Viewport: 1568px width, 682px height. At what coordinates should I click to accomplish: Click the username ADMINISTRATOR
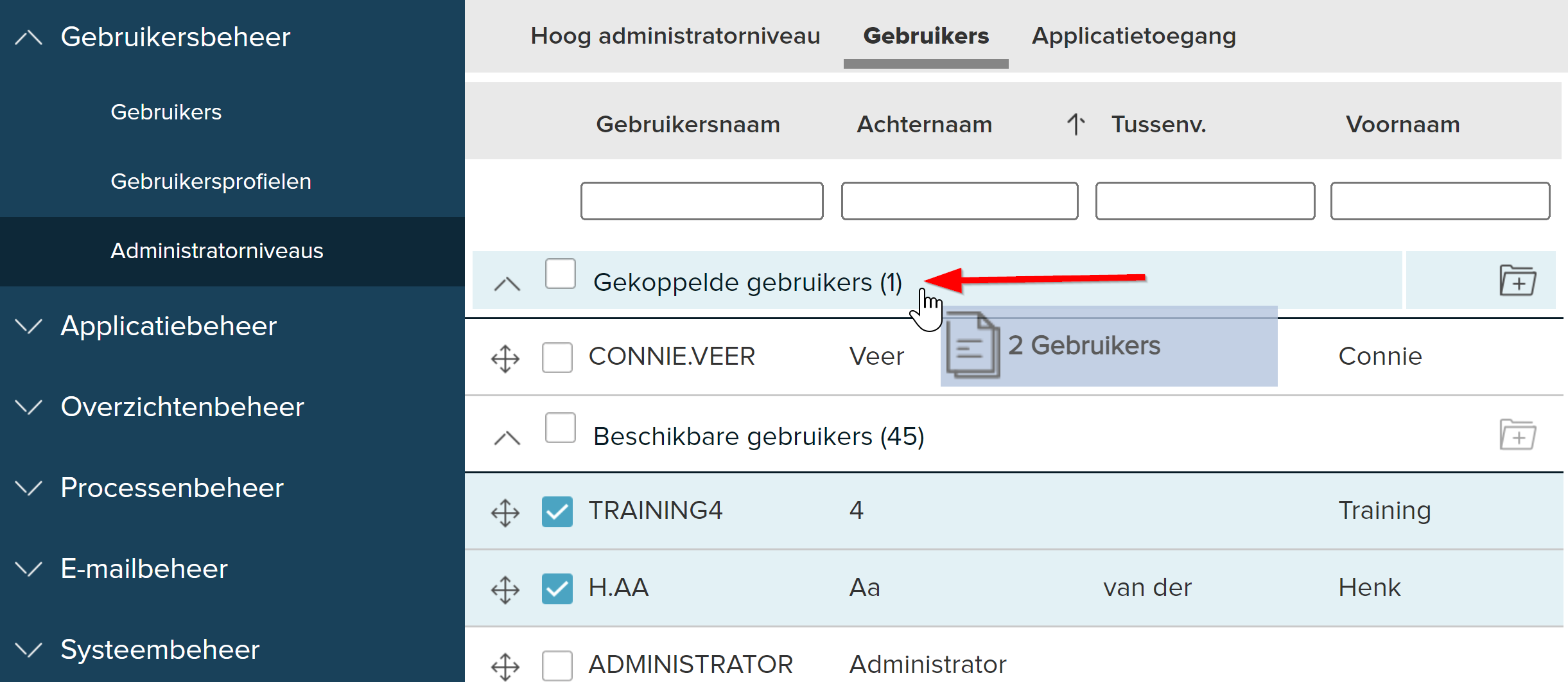tap(691, 665)
